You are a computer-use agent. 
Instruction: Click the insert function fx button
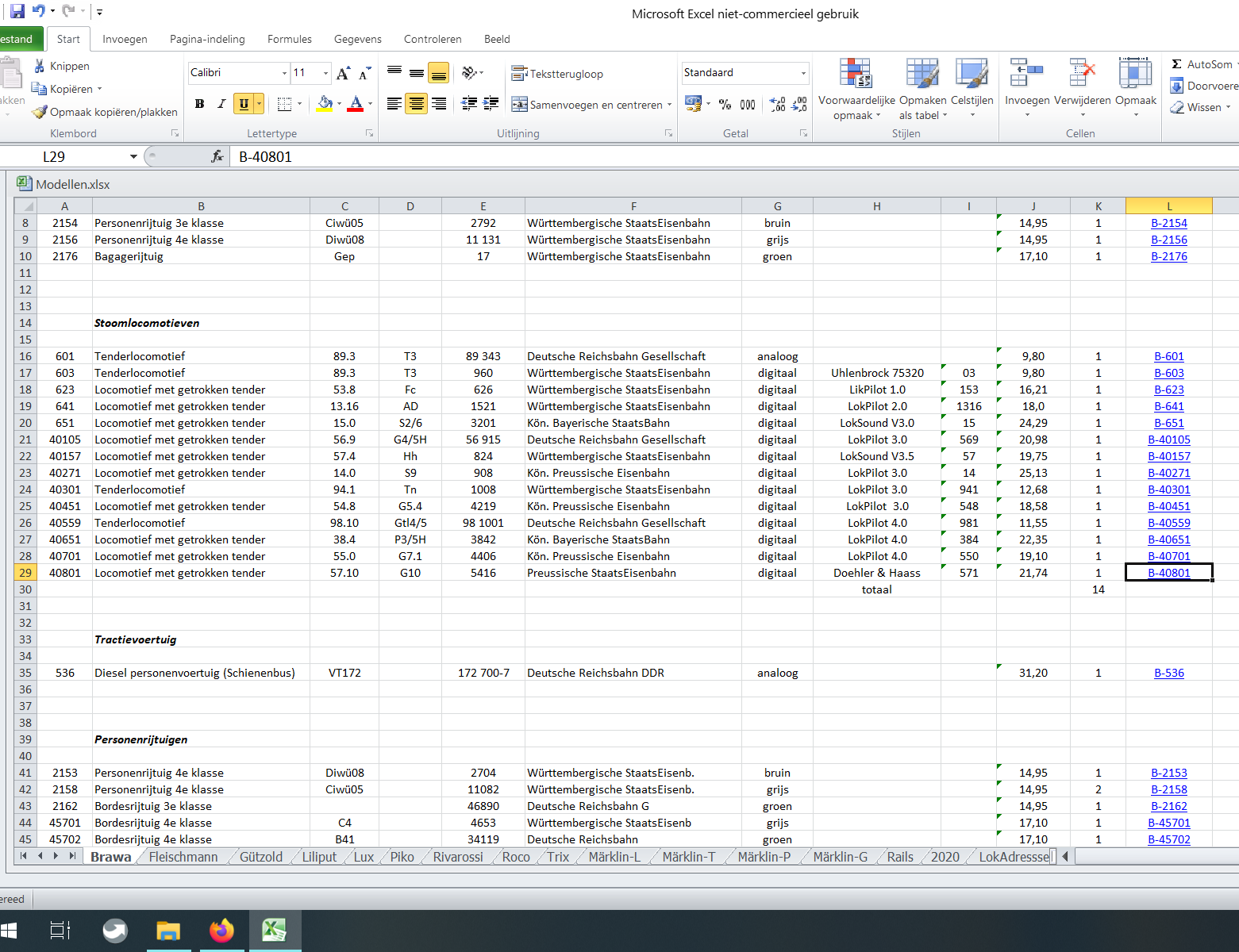[x=217, y=156]
